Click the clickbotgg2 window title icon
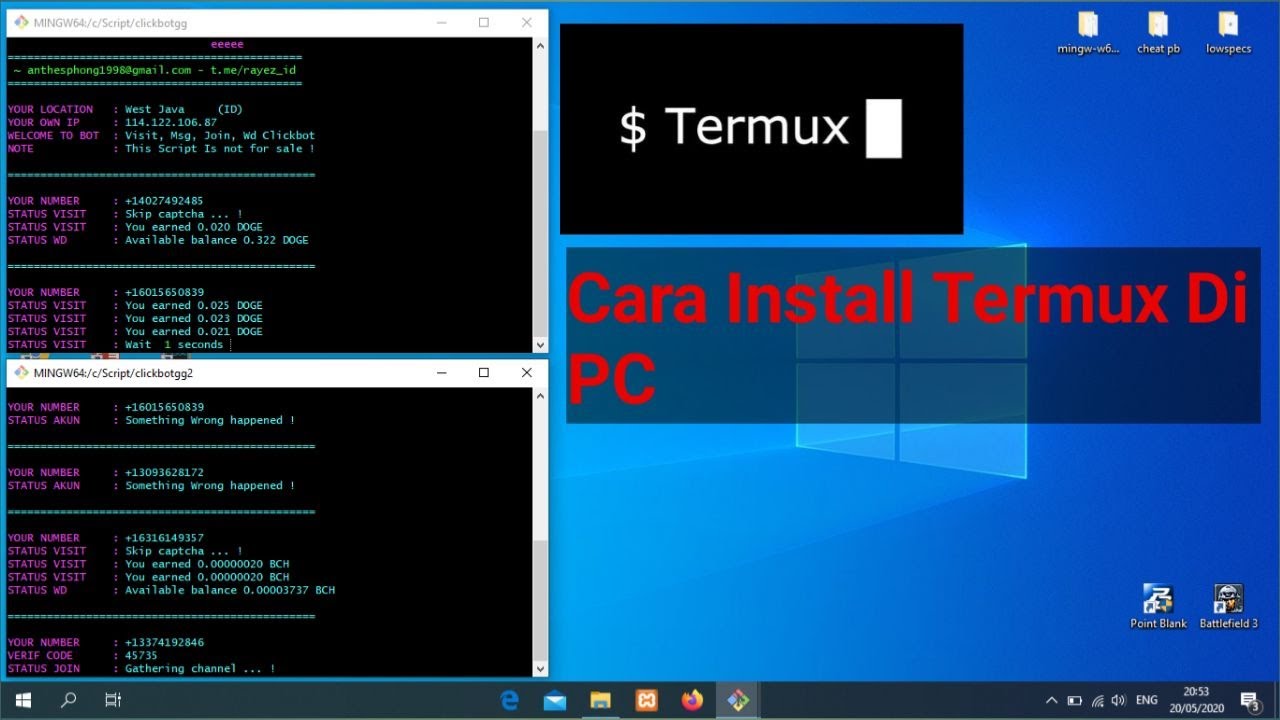 pyautogui.click(x=21, y=373)
